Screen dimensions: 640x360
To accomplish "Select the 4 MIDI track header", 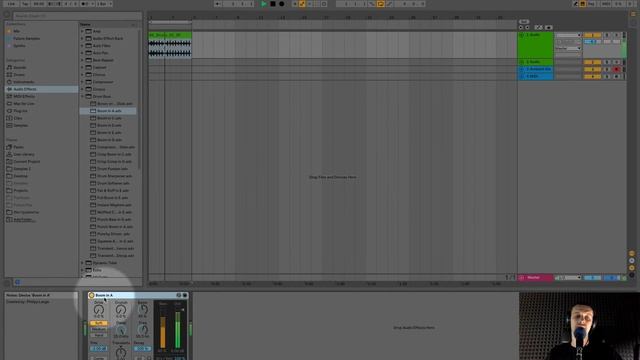I will [x=535, y=76].
